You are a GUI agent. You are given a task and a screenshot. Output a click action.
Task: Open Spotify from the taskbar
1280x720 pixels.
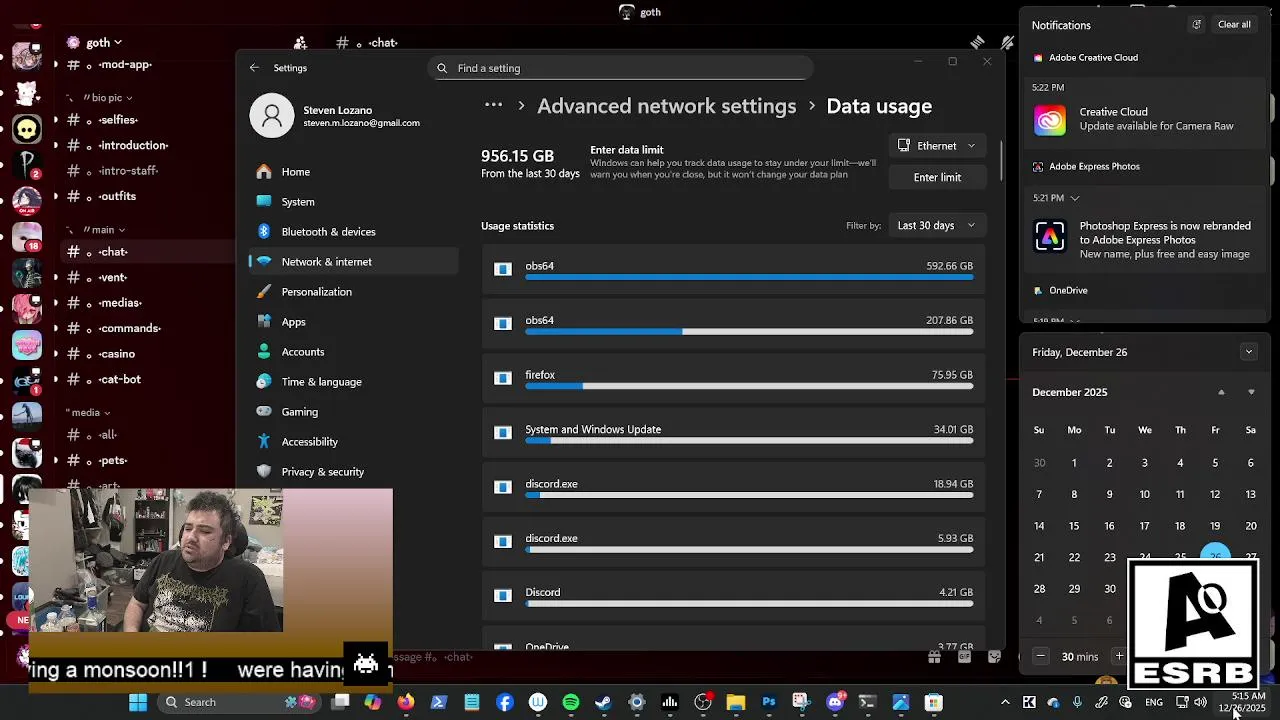click(571, 702)
